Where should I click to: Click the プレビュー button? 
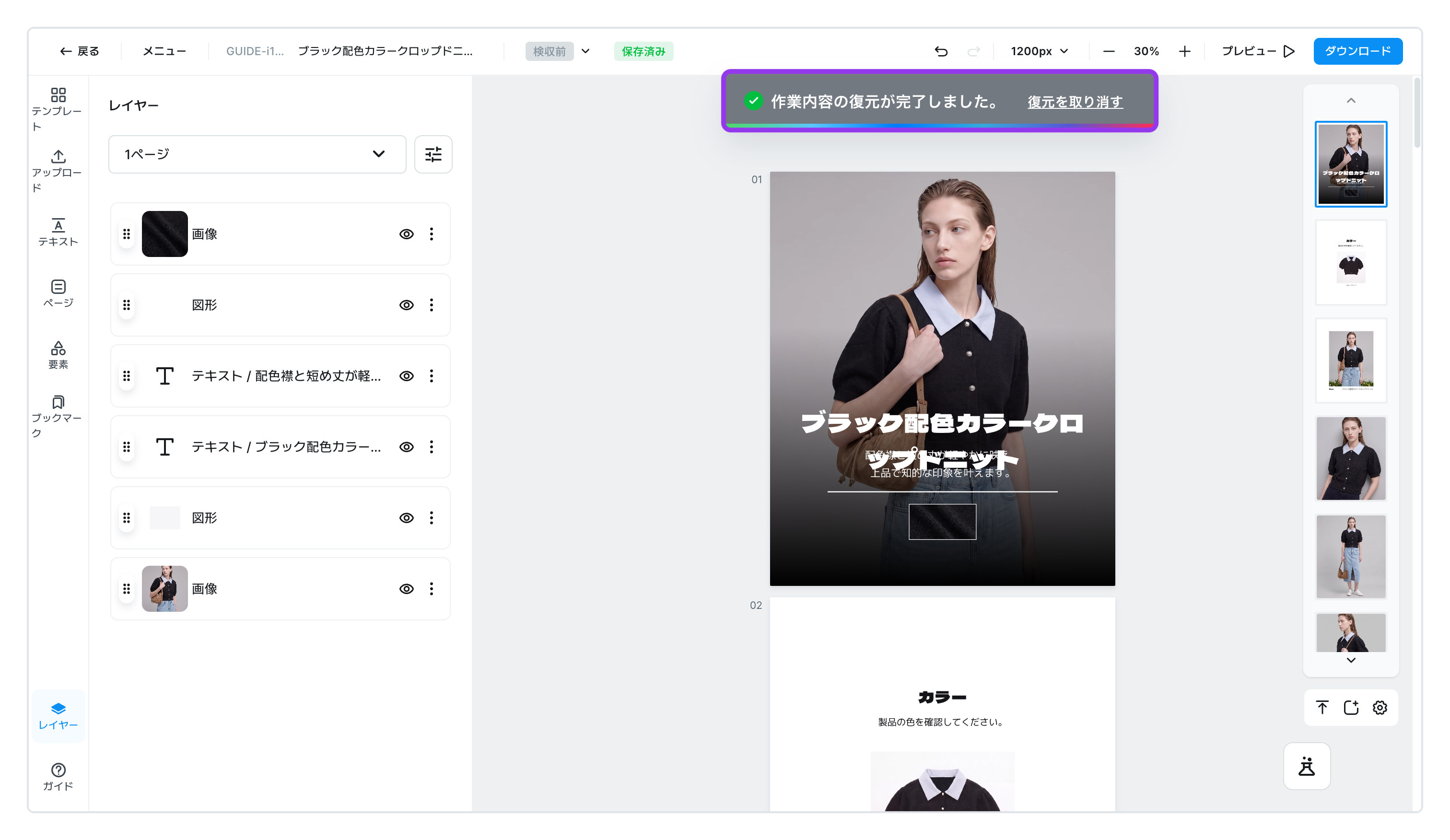pos(1258,51)
